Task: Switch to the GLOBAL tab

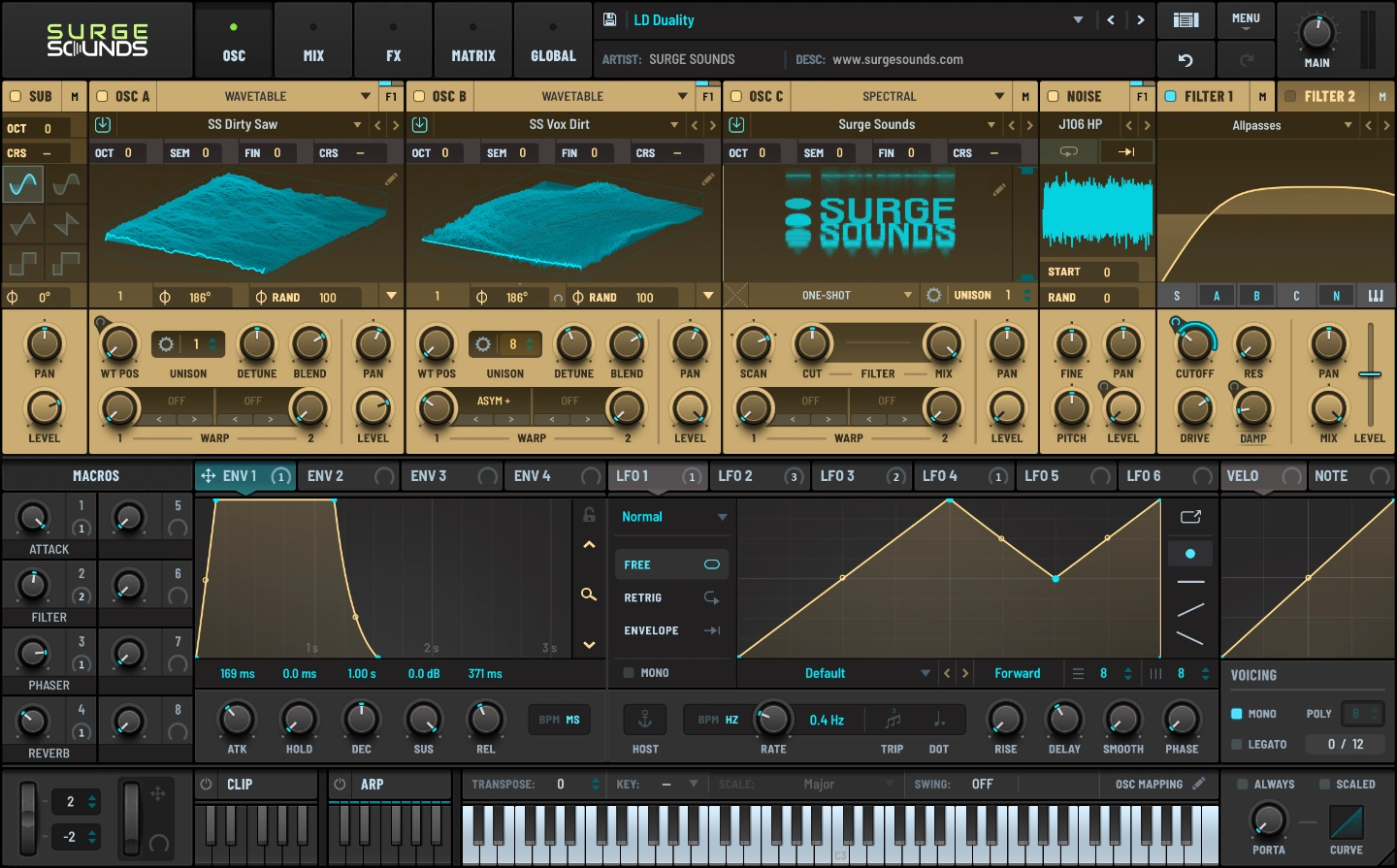Action: (553, 40)
